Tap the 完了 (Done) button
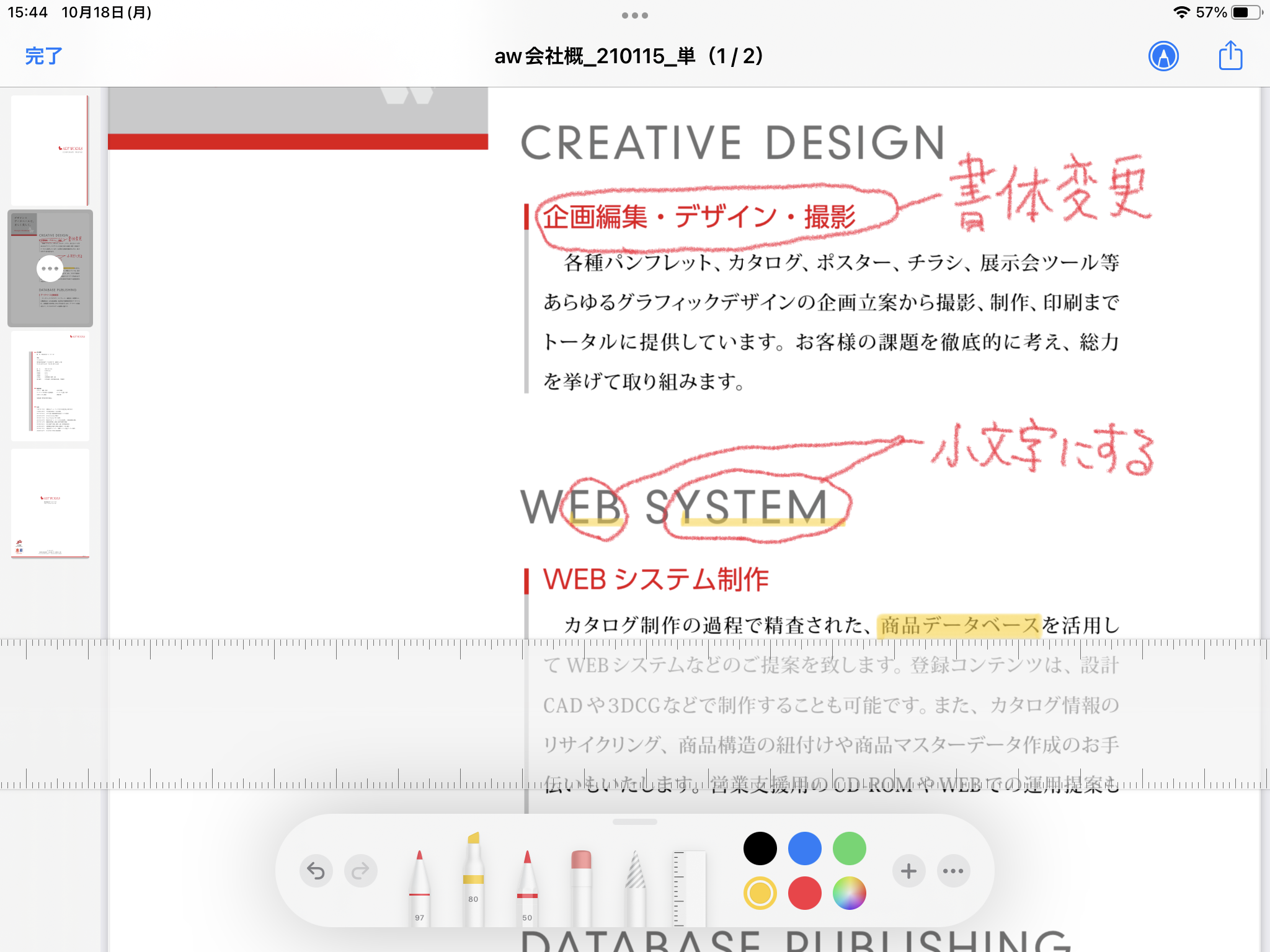The image size is (1270, 952). [x=43, y=56]
